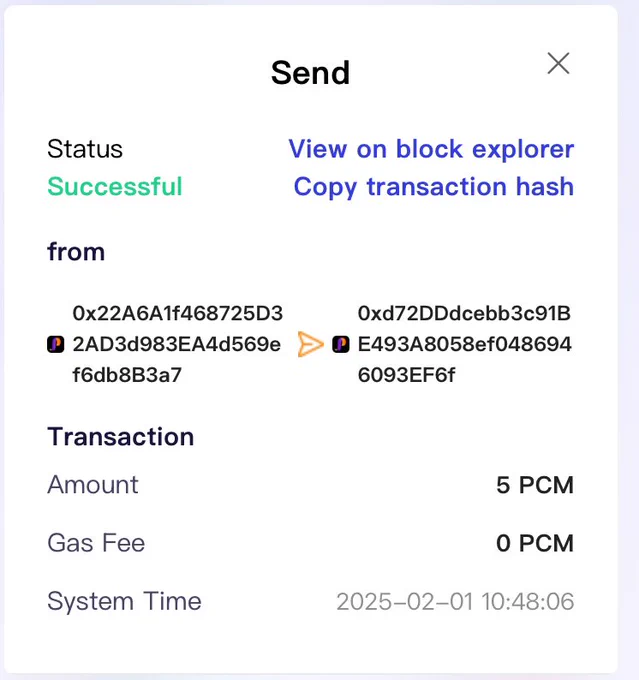Open View on block explorer link
Image resolution: width=639 pixels, height=680 pixels.
point(431,149)
